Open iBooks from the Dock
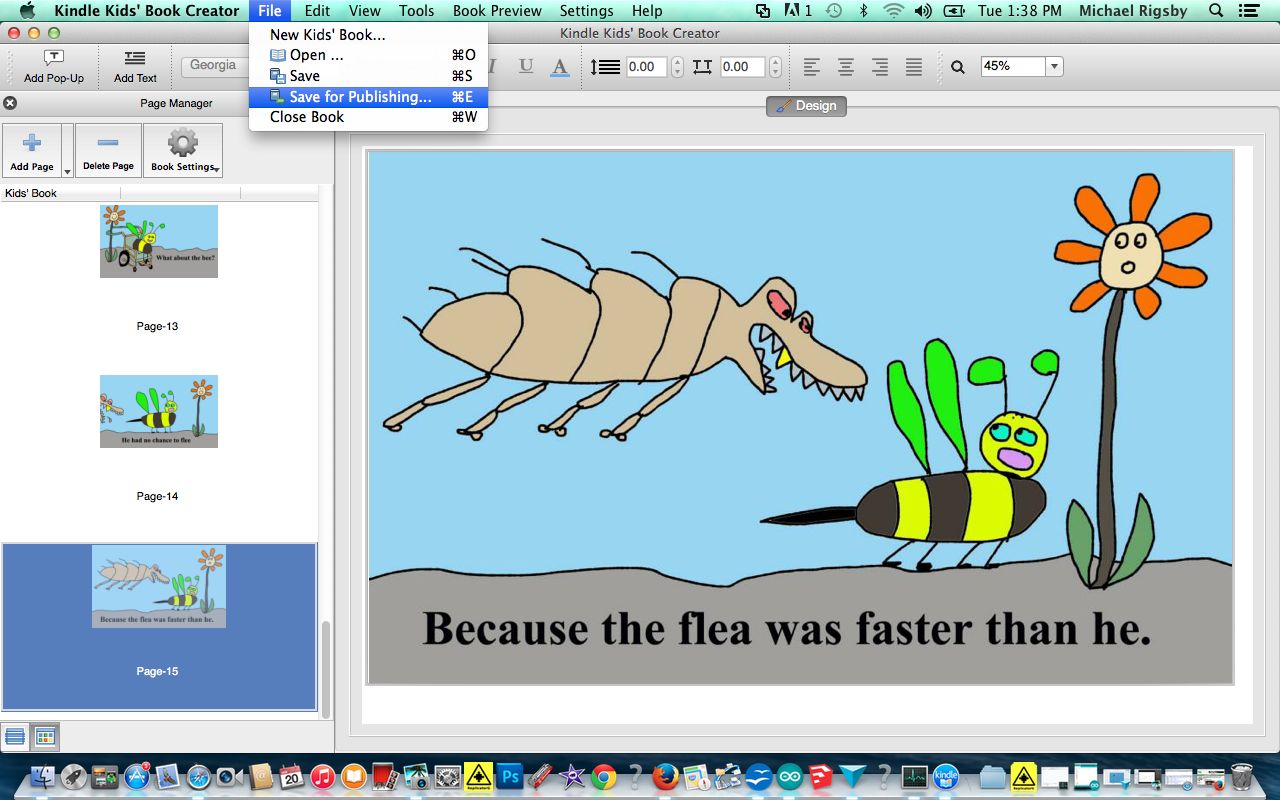Screen dimensions: 1280x800 point(353,777)
